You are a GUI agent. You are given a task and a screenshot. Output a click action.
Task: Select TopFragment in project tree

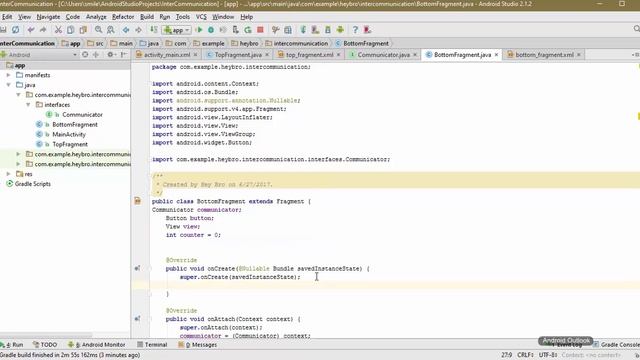70,144
